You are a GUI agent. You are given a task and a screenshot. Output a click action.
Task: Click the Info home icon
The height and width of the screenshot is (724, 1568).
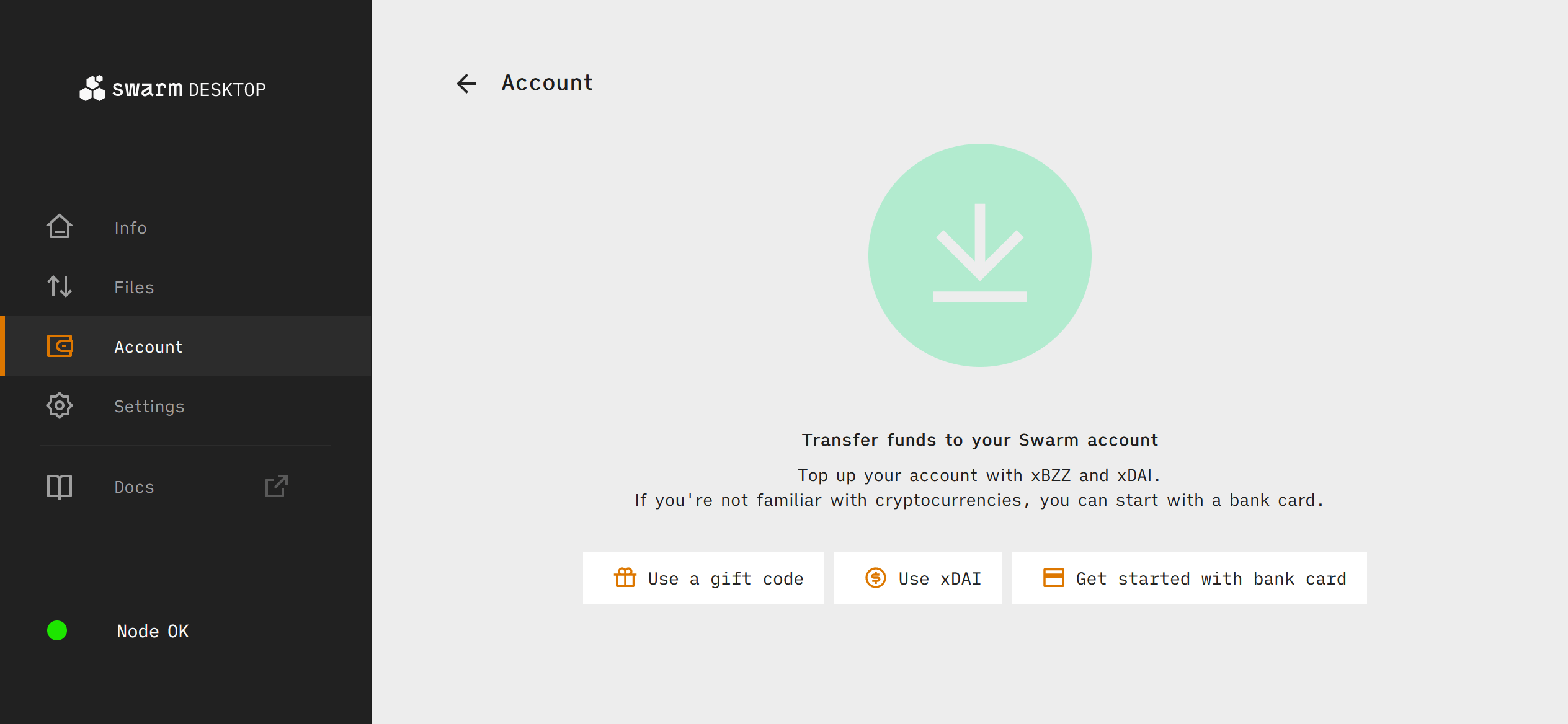pos(60,227)
